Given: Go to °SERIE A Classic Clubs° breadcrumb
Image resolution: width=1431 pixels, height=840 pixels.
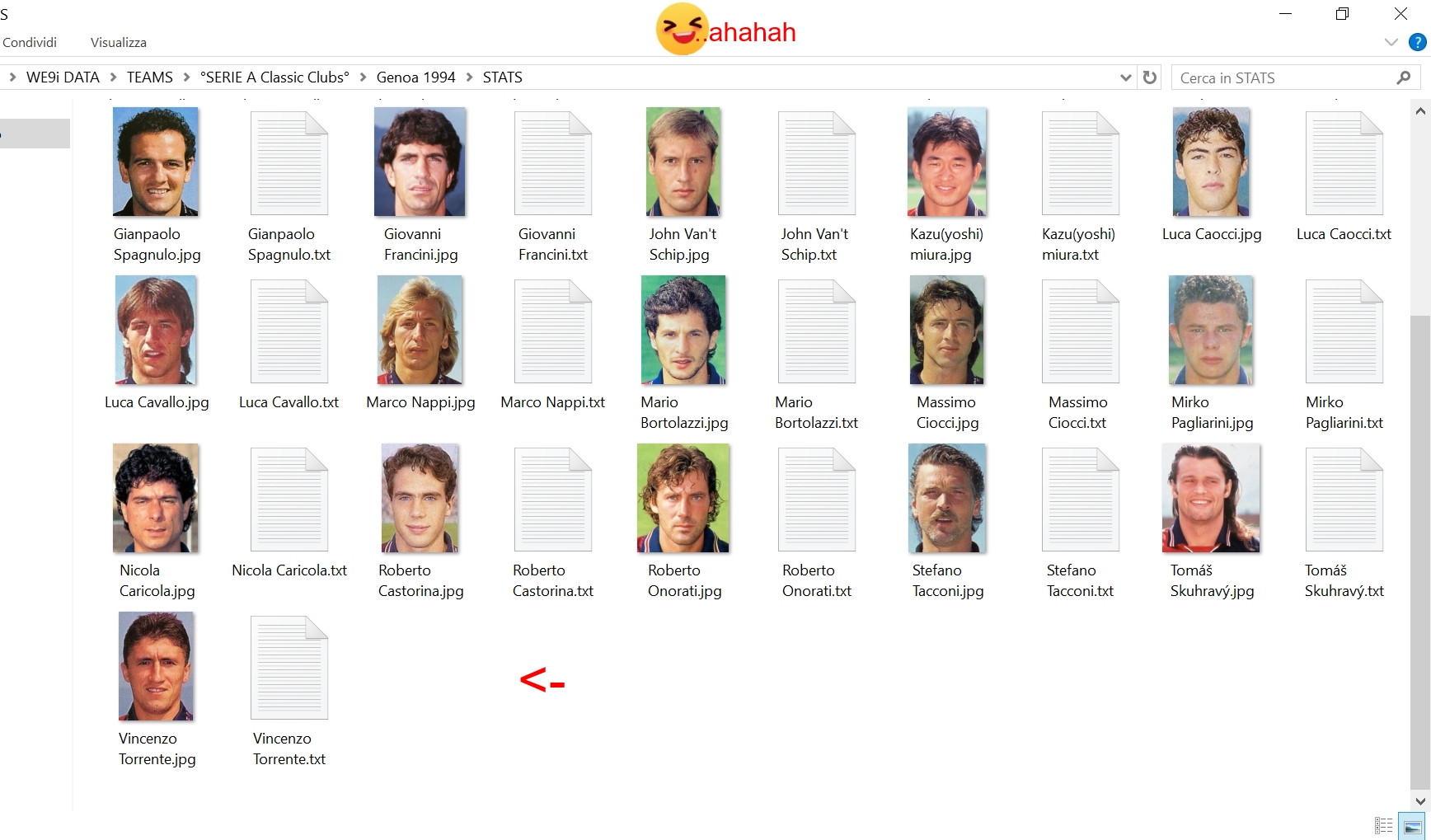Looking at the screenshot, I should [274, 77].
